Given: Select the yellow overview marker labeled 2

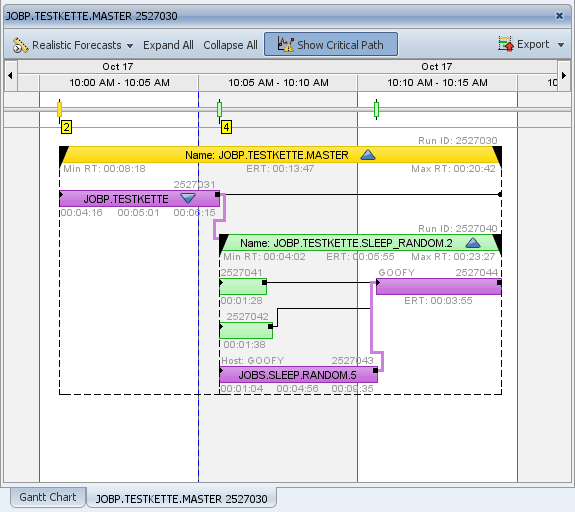Looking at the screenshot, I should pyautogui.click(x=59, y=110).
